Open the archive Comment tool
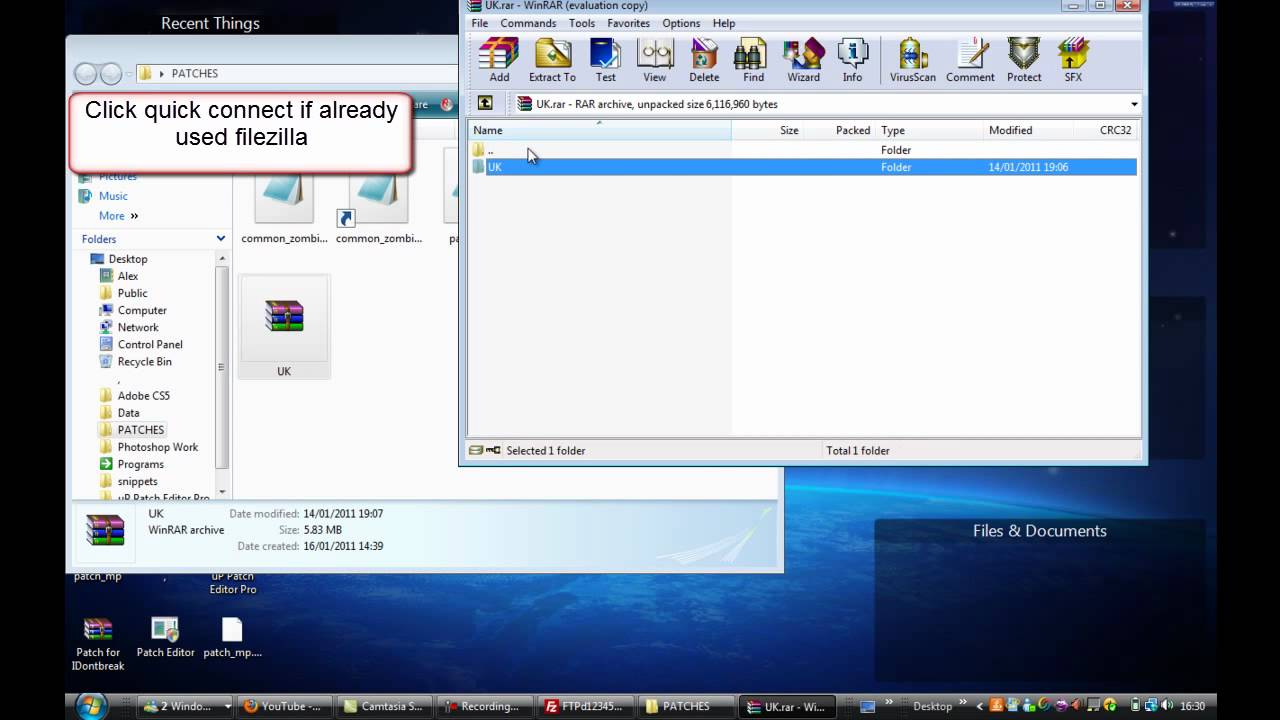This screenshot has height=720, width=1280. click(x=970, y=60)
